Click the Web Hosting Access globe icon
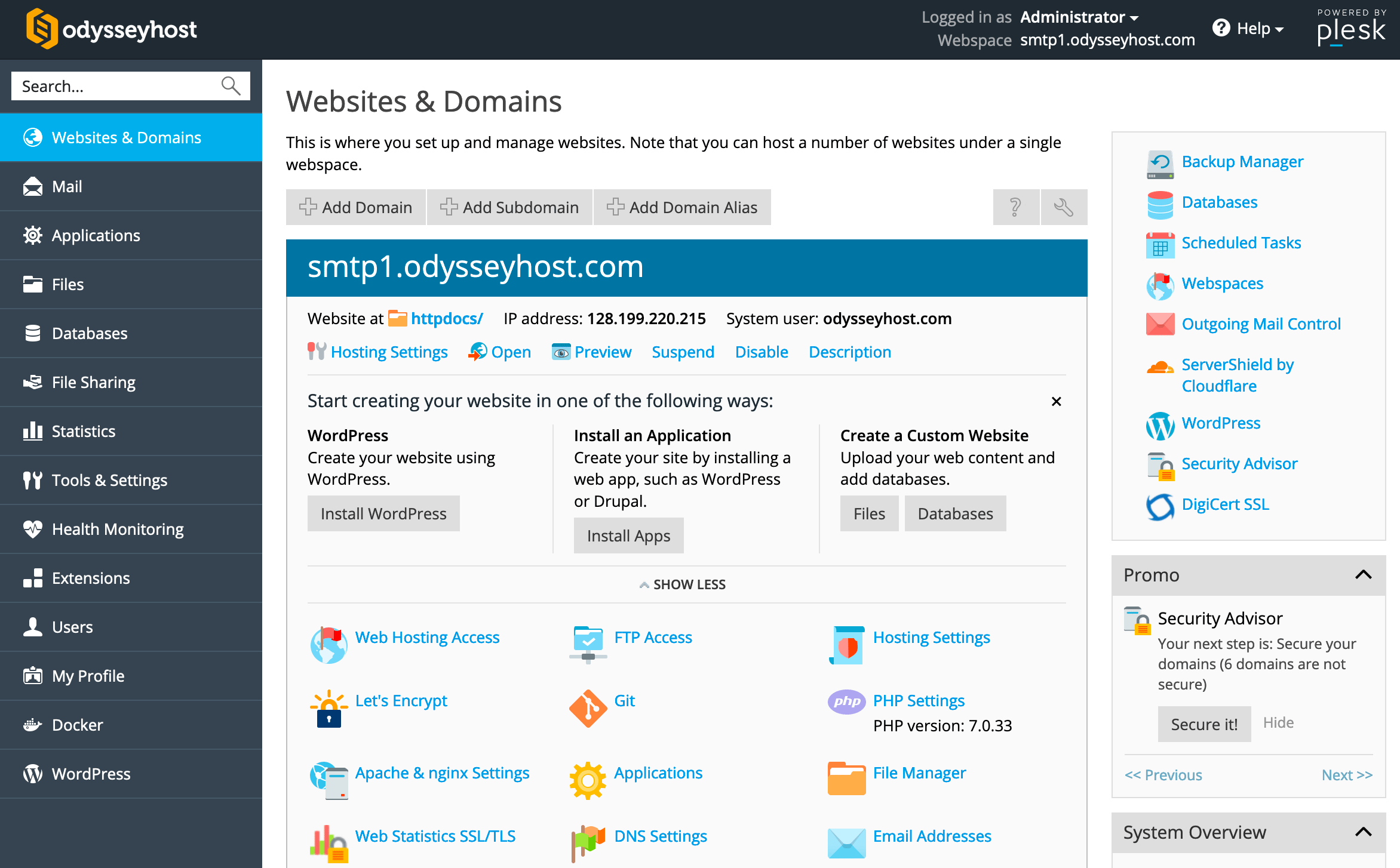Screen dimensions: 1400x868 tap(329, 645)
